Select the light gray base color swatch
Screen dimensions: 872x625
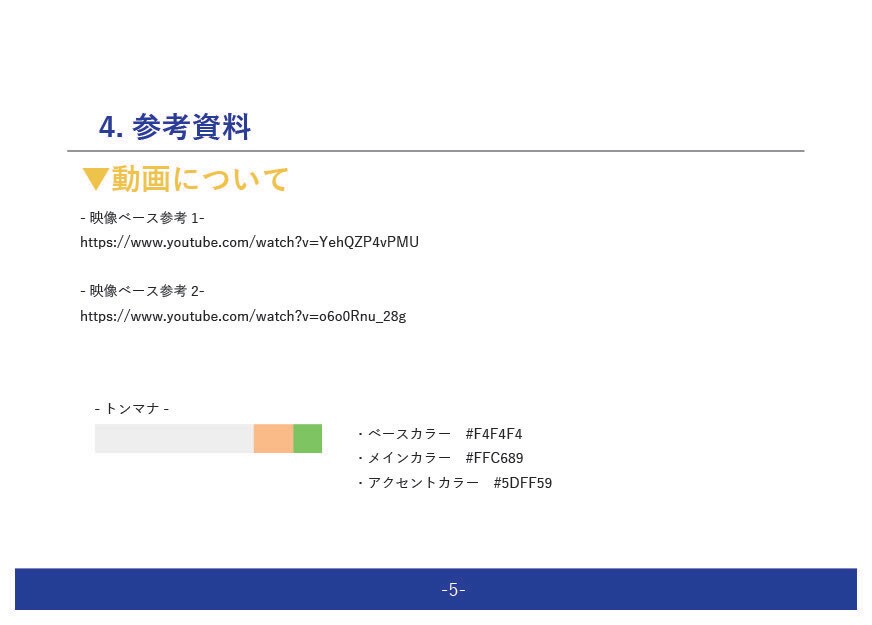pos(174,438)
